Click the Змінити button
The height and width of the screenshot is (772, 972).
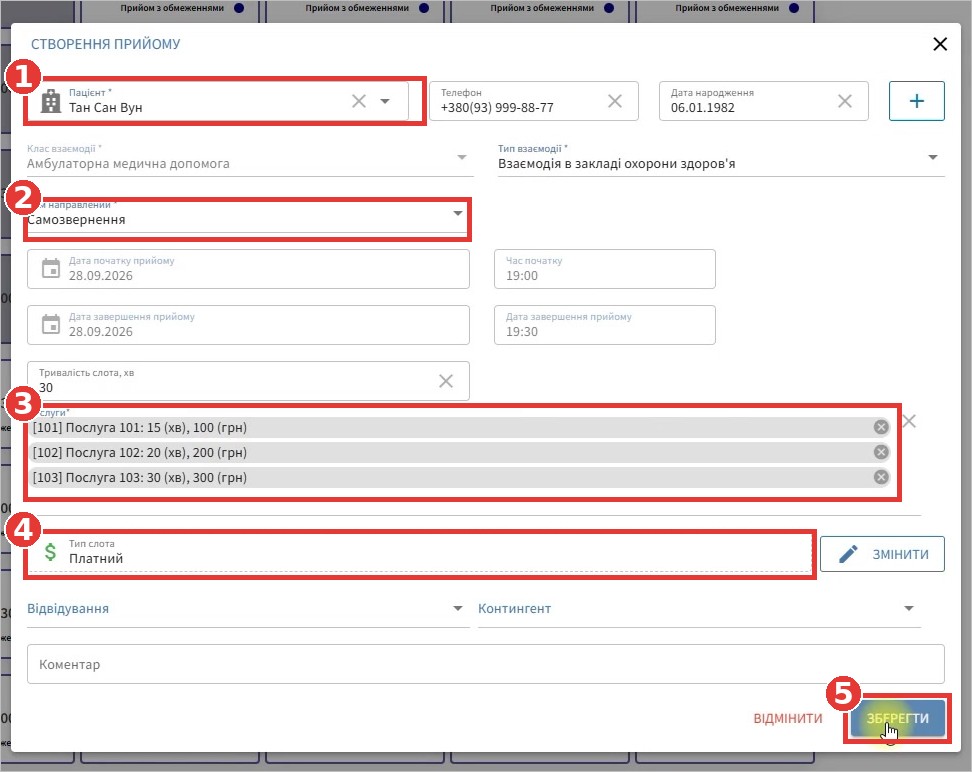tap(882, 554)
